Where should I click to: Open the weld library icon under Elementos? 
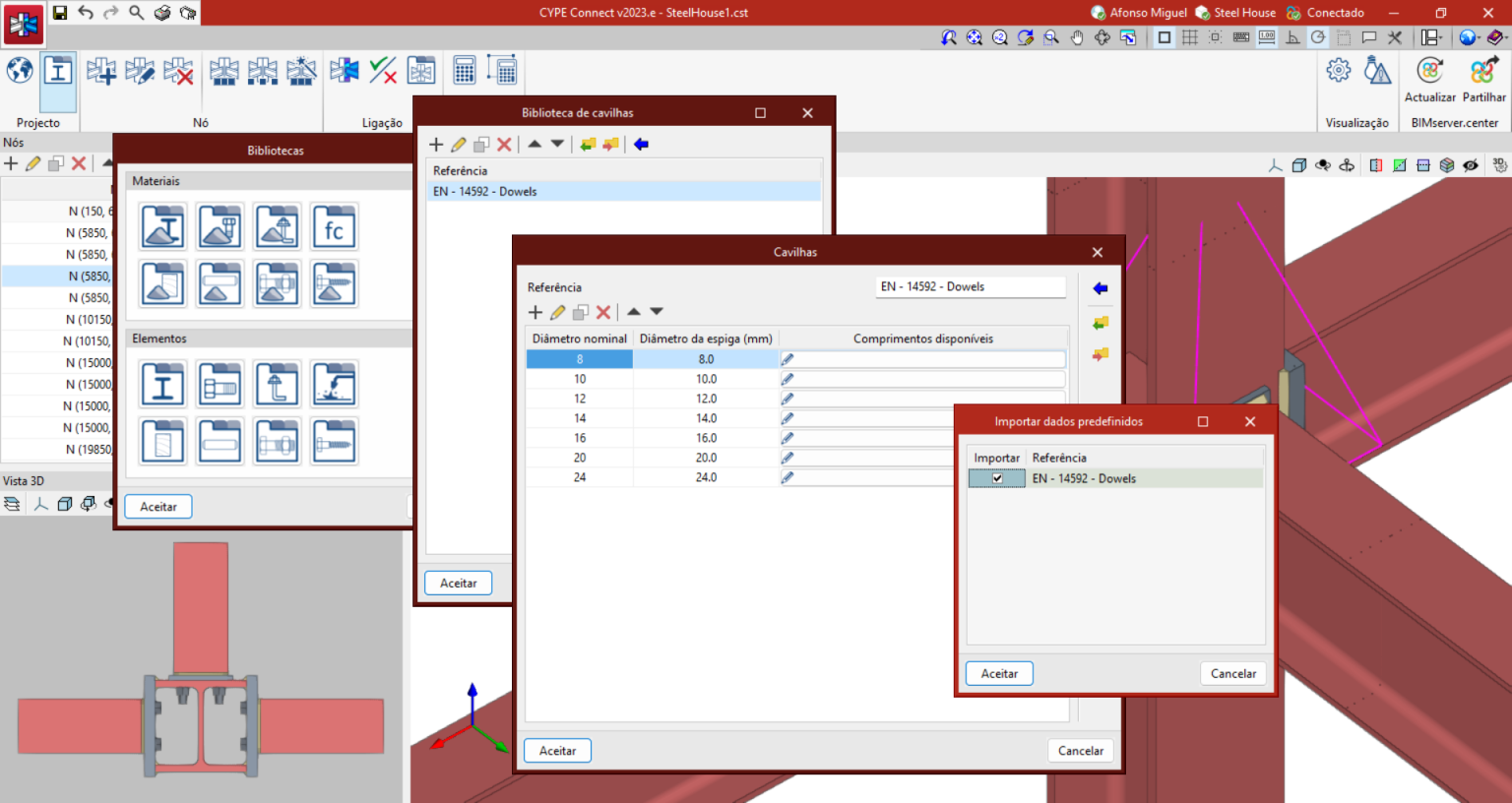(334, 384)
